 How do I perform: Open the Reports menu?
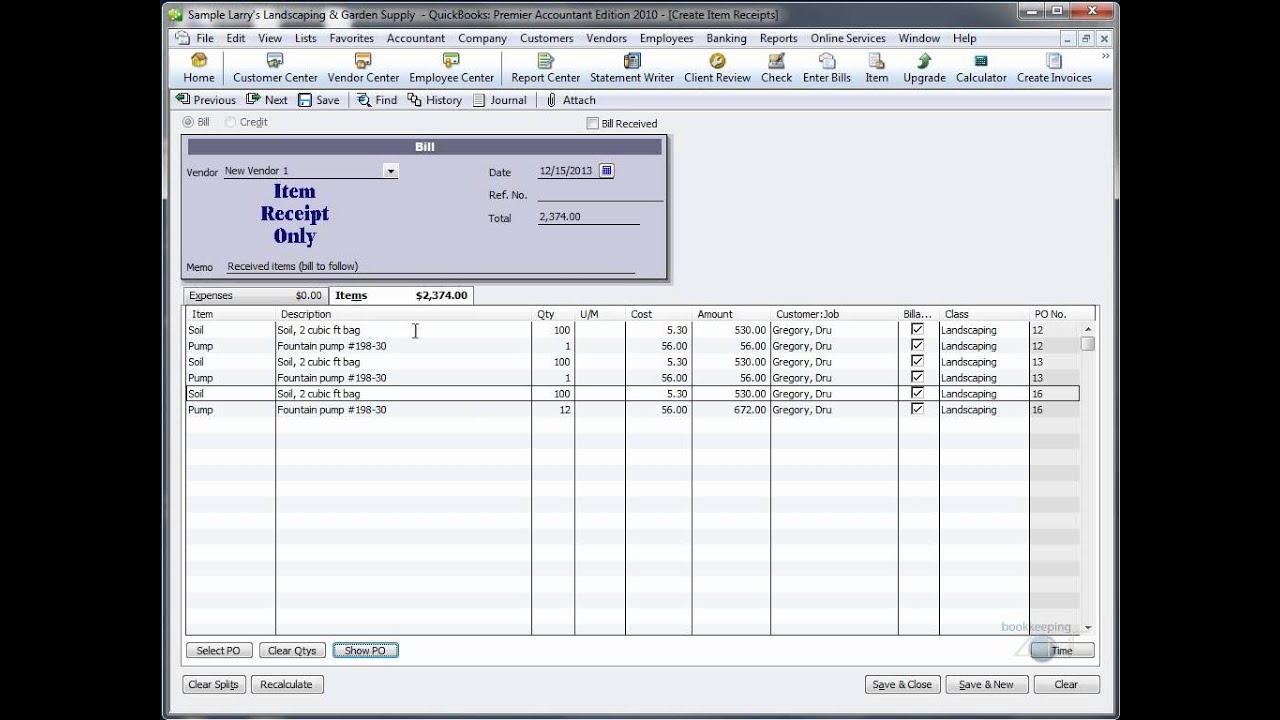pos(778,38)
